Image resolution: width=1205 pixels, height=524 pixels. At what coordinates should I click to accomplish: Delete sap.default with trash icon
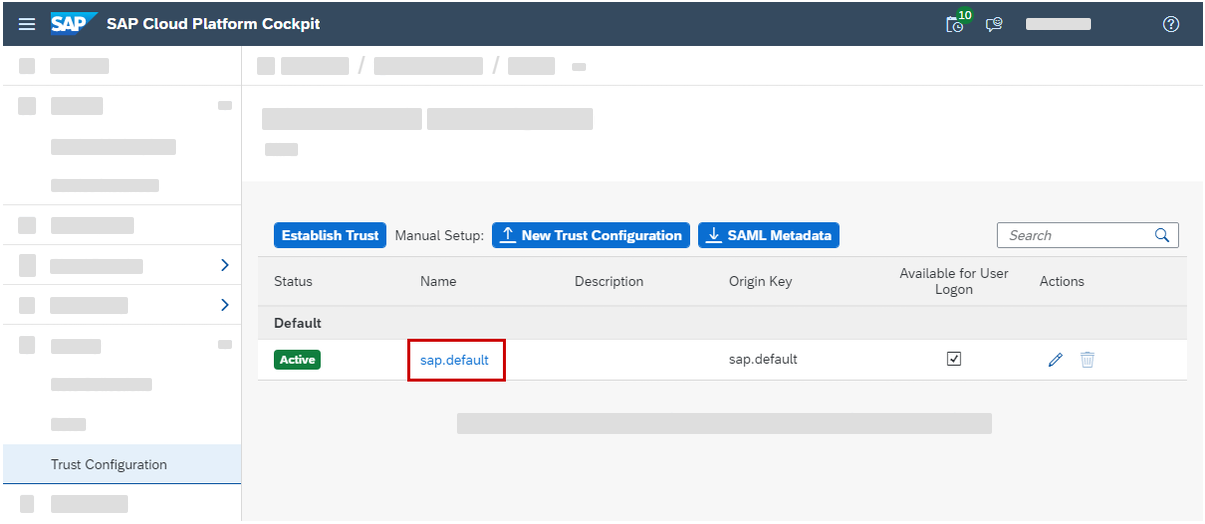point(1087,360)
